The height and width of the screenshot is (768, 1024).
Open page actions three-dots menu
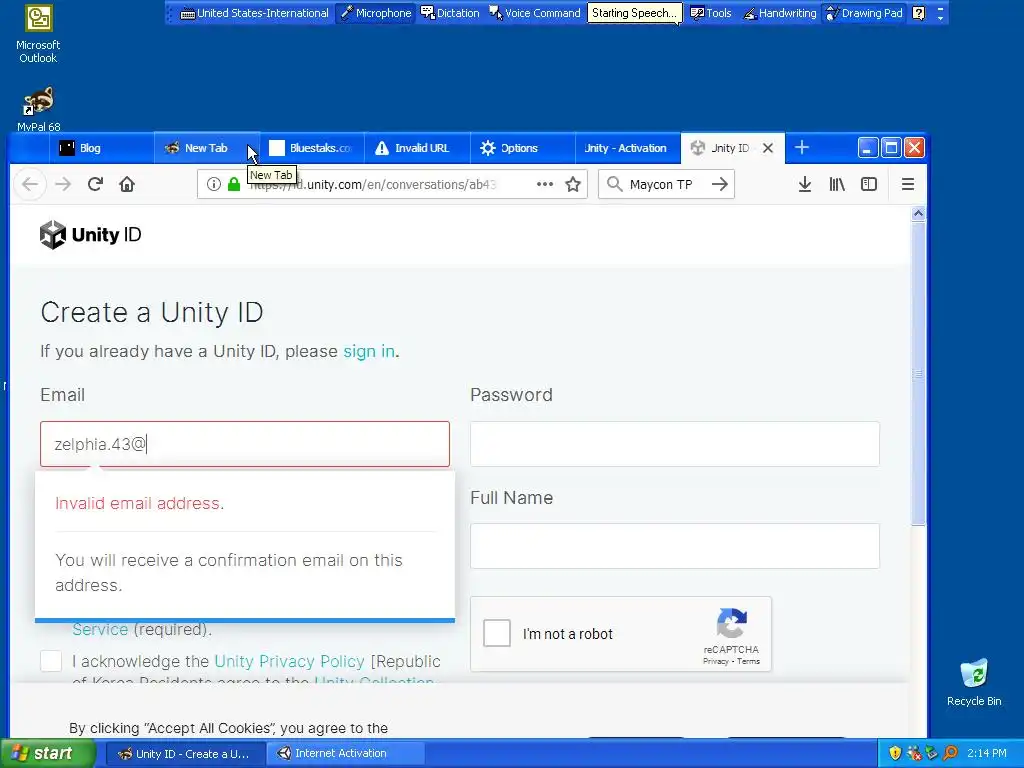tap(545, 184)
